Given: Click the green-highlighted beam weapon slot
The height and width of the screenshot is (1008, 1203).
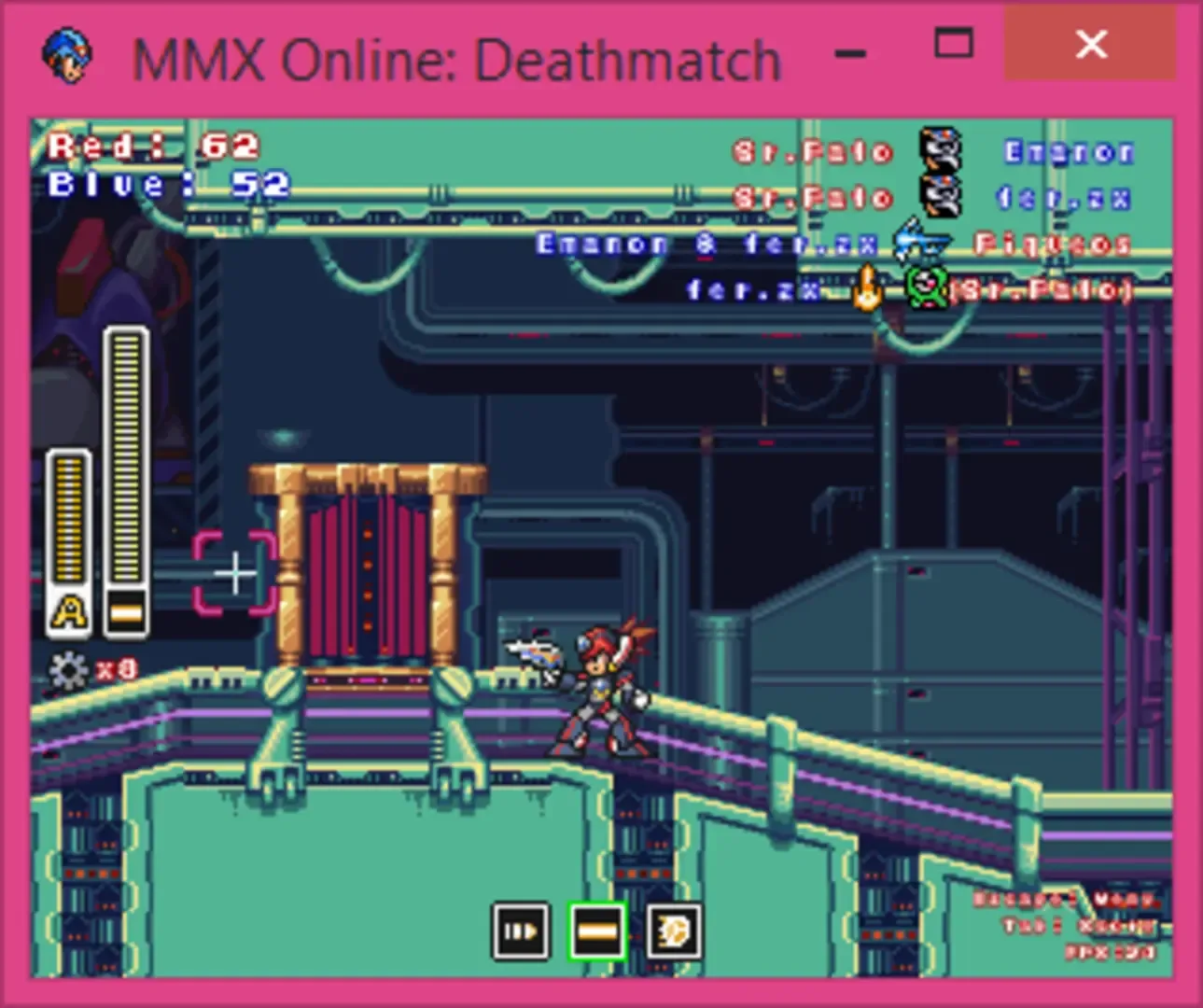Looking at the screenshot, I should 596,931.
